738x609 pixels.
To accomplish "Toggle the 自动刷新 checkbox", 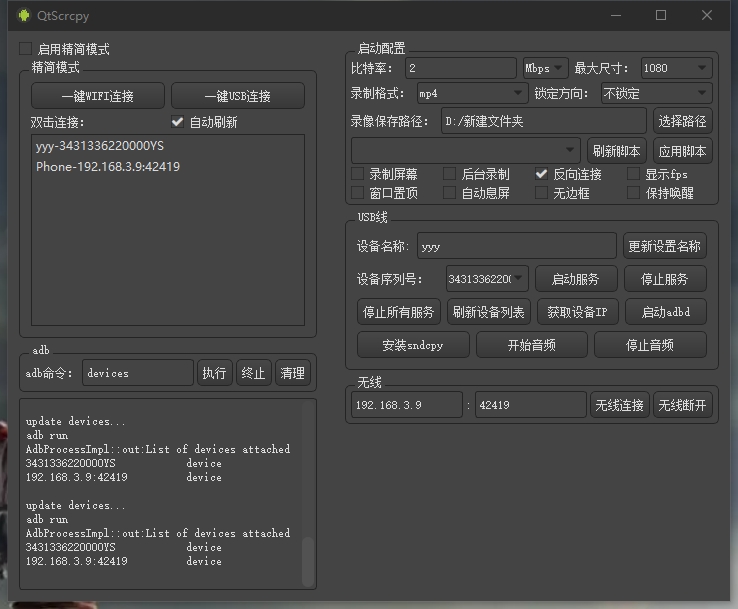I will pos(178,123).
